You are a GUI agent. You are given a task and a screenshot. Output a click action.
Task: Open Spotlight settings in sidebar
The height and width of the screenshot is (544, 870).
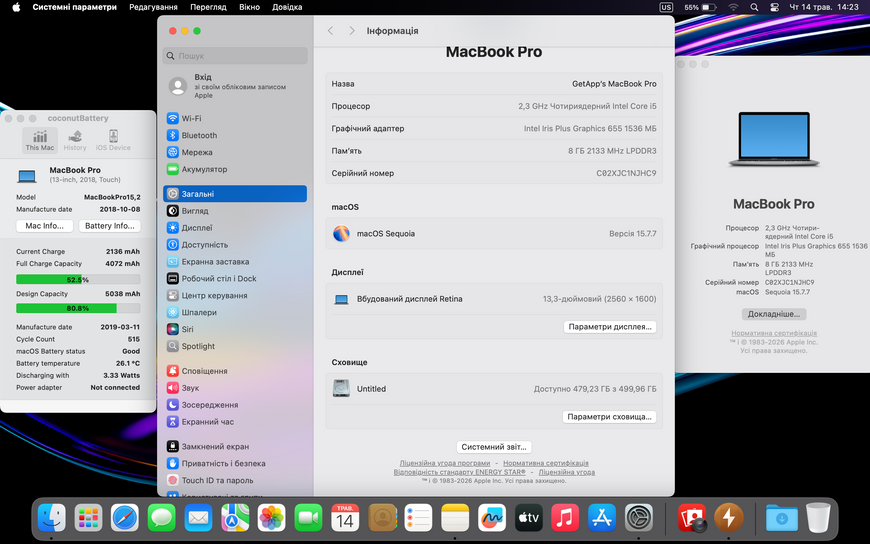pyautogui.click(x=235, y=346)
